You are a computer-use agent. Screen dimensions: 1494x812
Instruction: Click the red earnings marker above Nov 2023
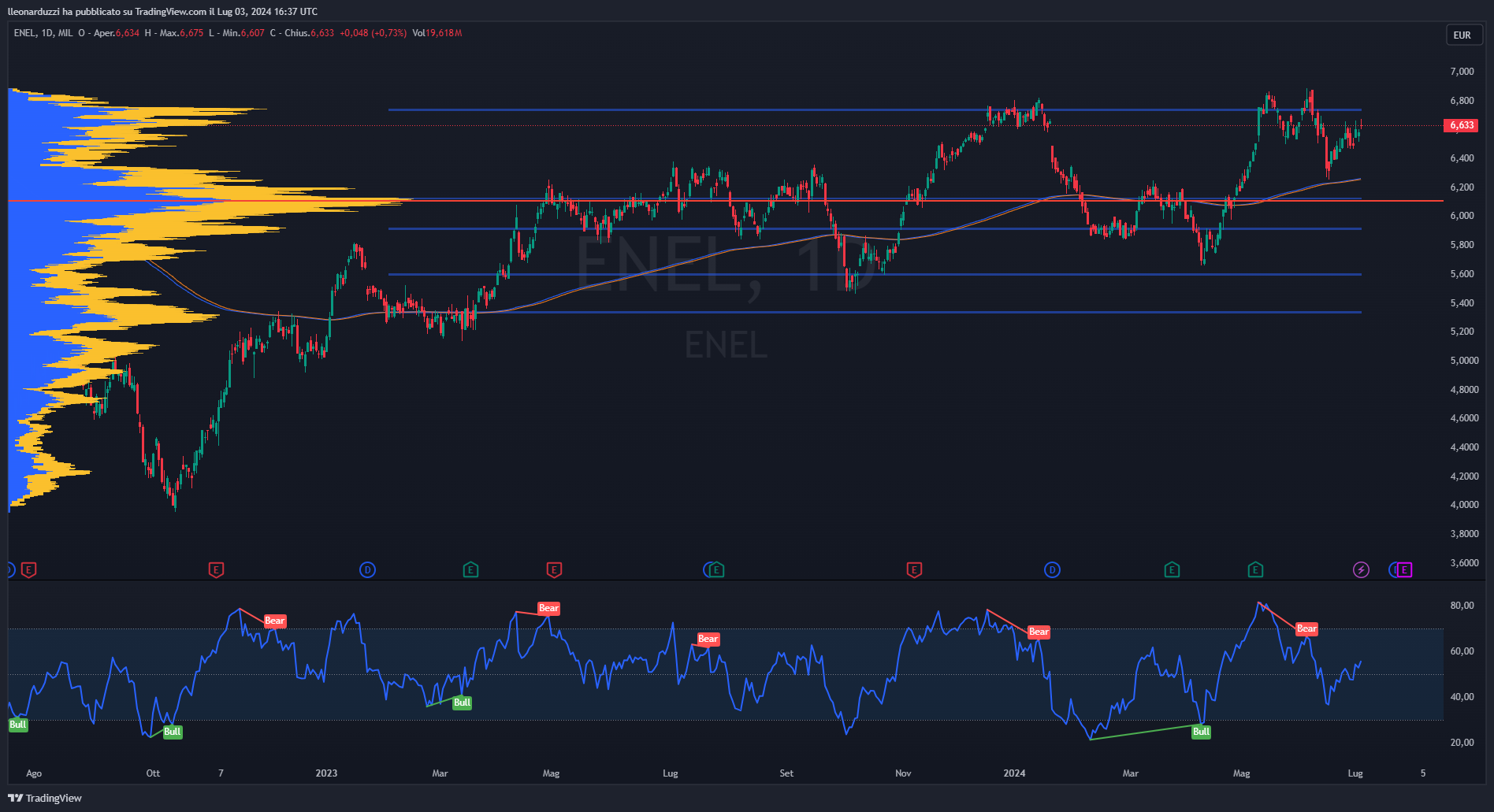click(x=914, y=569)
